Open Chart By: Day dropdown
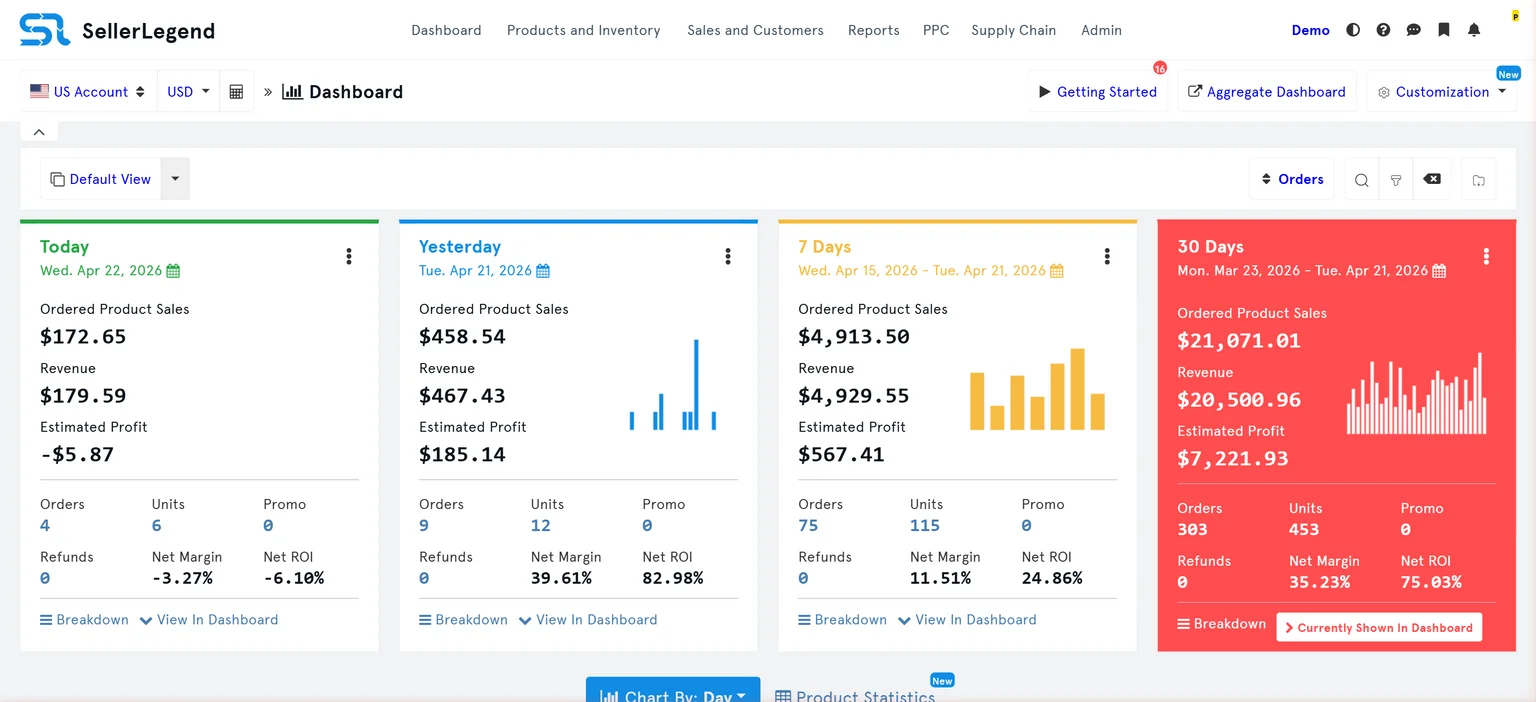The width and height of the screenshot is (1536, 702). click(x=672, y=690)
